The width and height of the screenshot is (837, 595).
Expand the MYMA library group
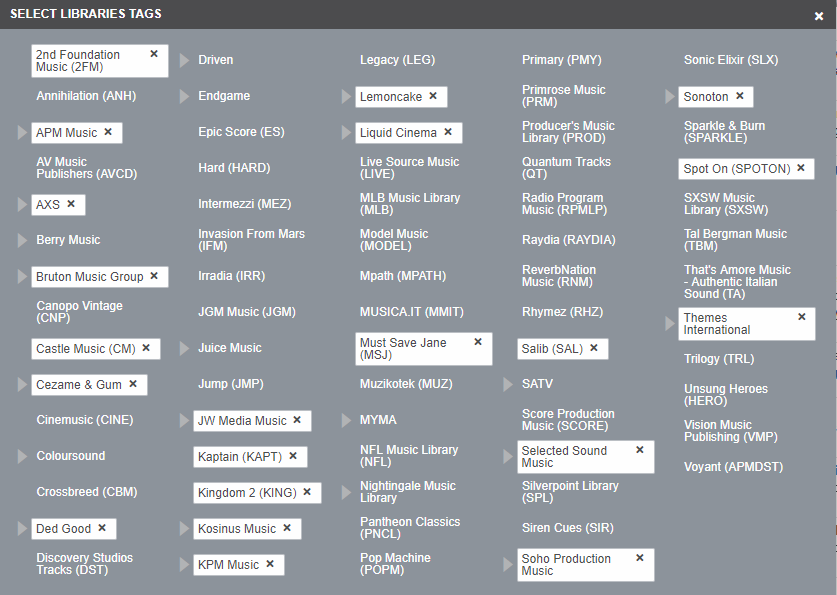click(x=346, y=421)
